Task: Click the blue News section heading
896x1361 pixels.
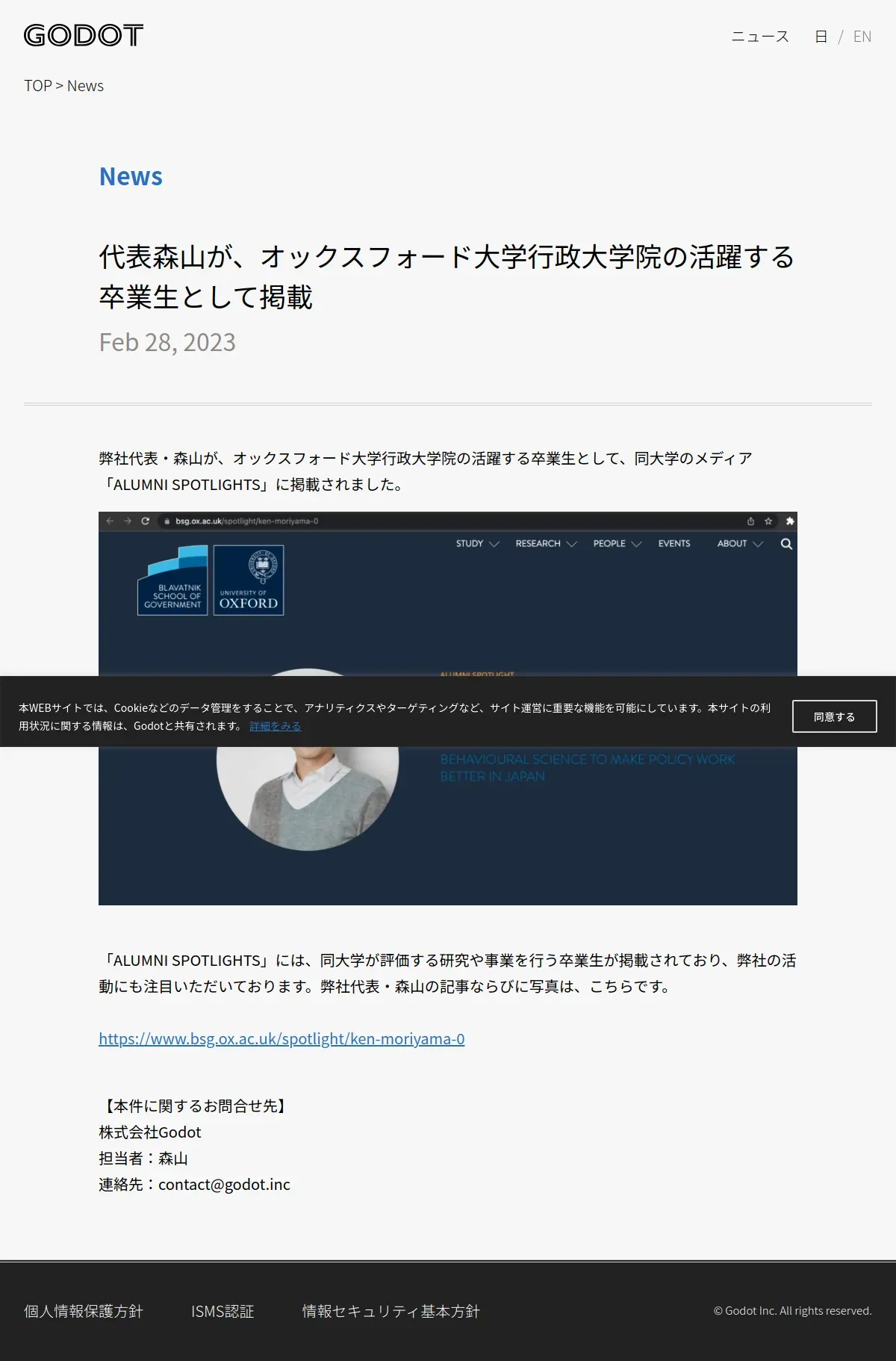Action: point(131,176)
